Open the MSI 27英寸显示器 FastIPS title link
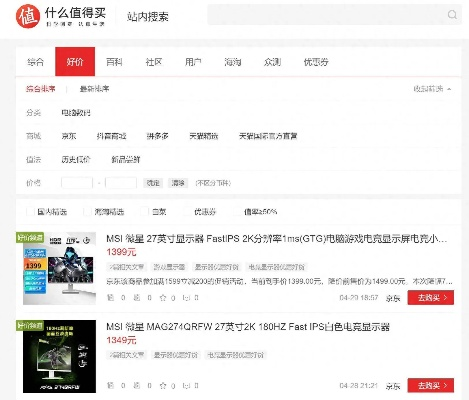 pos(276,239)
